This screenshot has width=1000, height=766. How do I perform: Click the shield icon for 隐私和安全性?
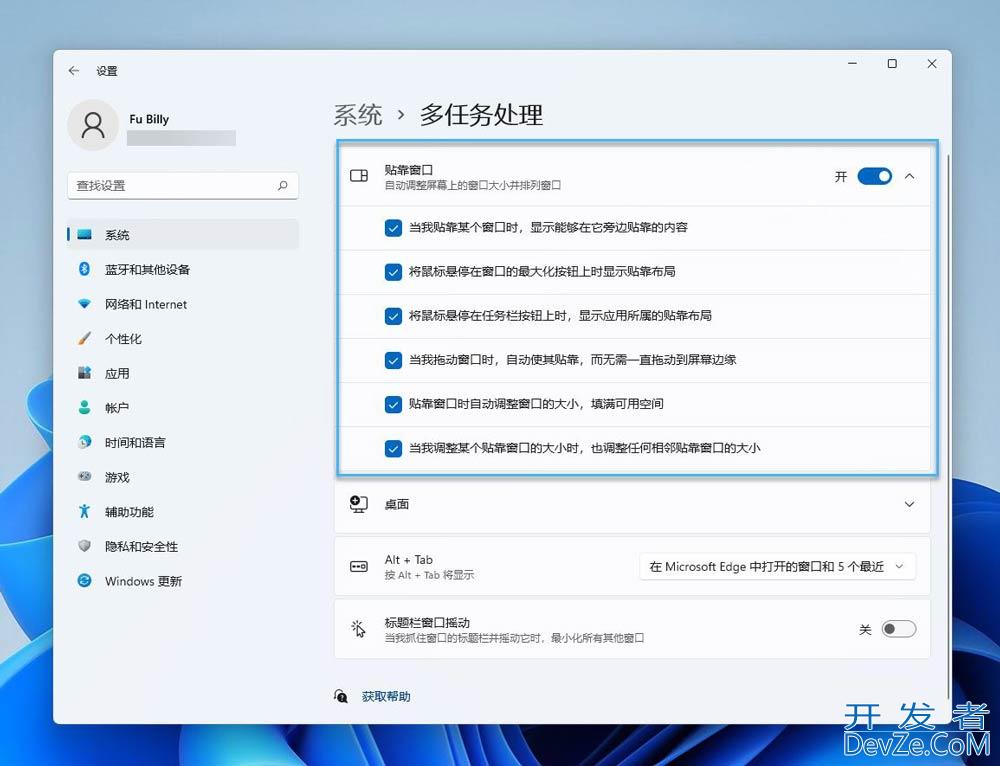point(84,546)
